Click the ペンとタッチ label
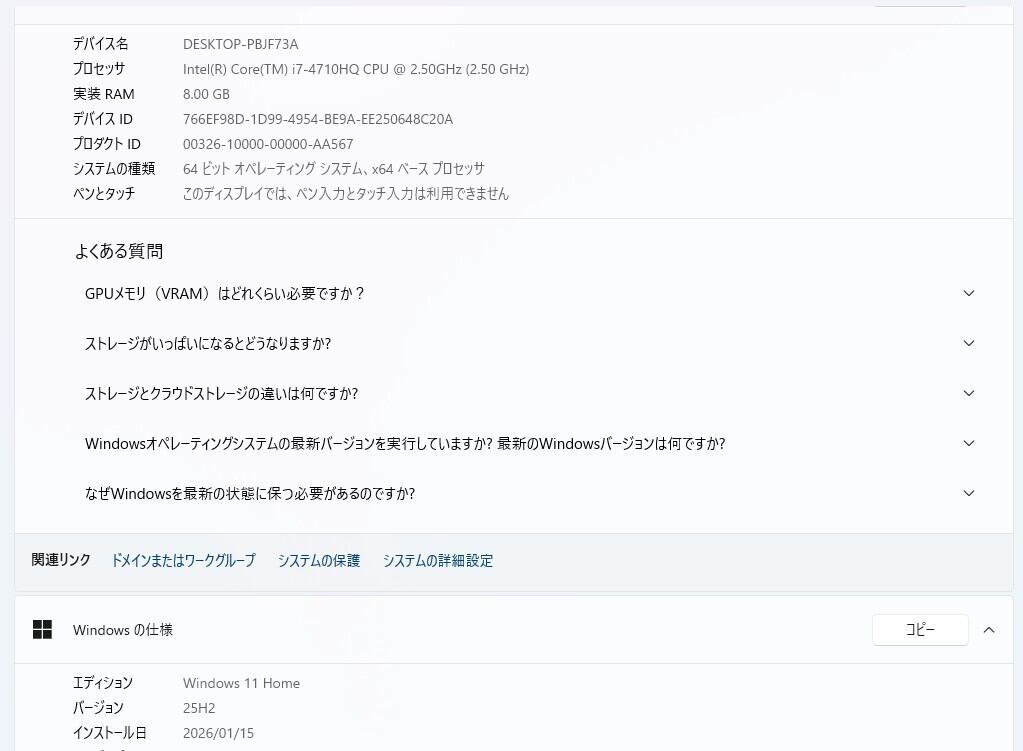Screen dimensions: 1023x751 (104, 194)
